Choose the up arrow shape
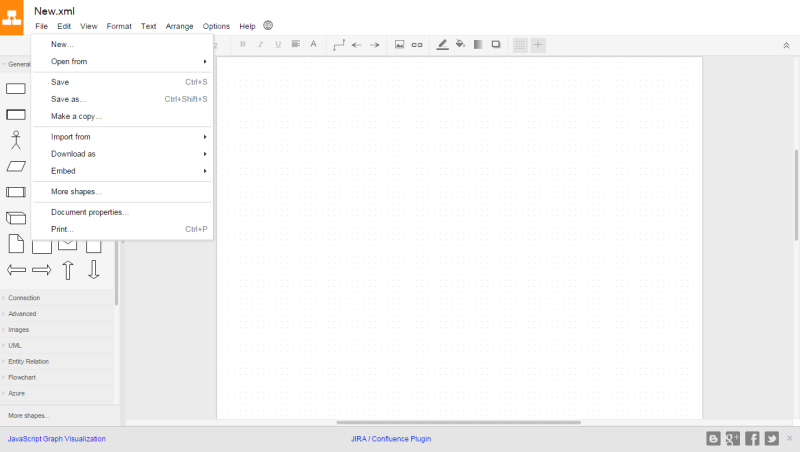This screenshot has height=452, width=800. (x=68, y=270)
